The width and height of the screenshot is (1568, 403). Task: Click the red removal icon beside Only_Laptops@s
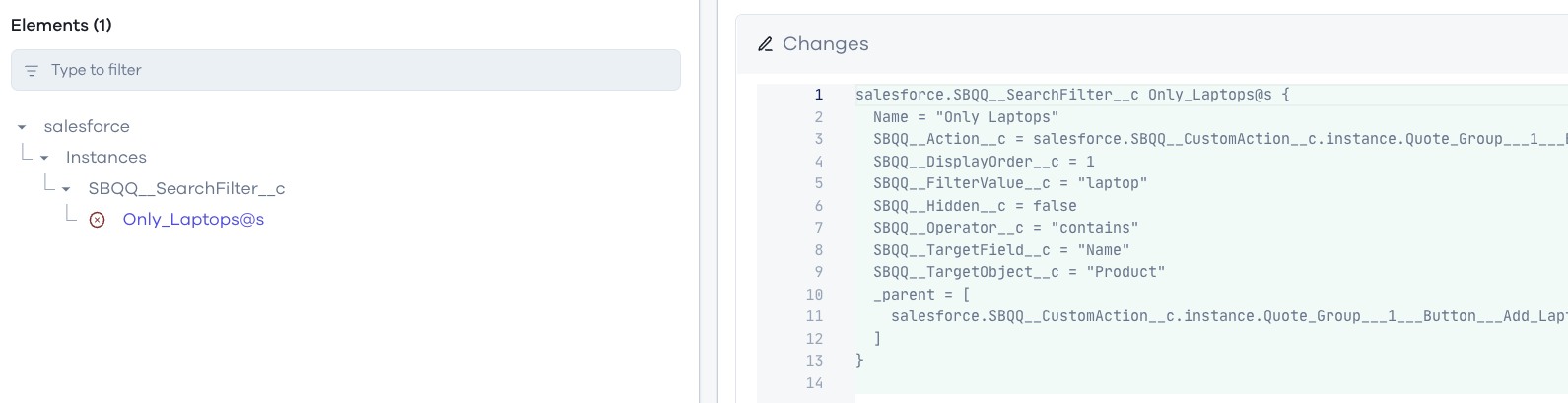(98, 220)
